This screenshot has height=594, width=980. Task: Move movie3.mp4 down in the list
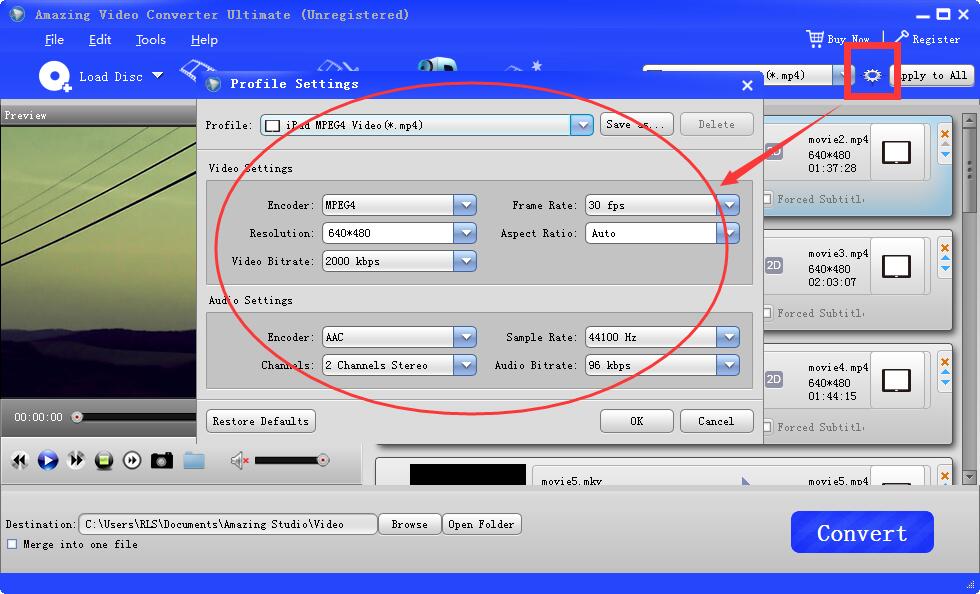(x=945, y=268)
